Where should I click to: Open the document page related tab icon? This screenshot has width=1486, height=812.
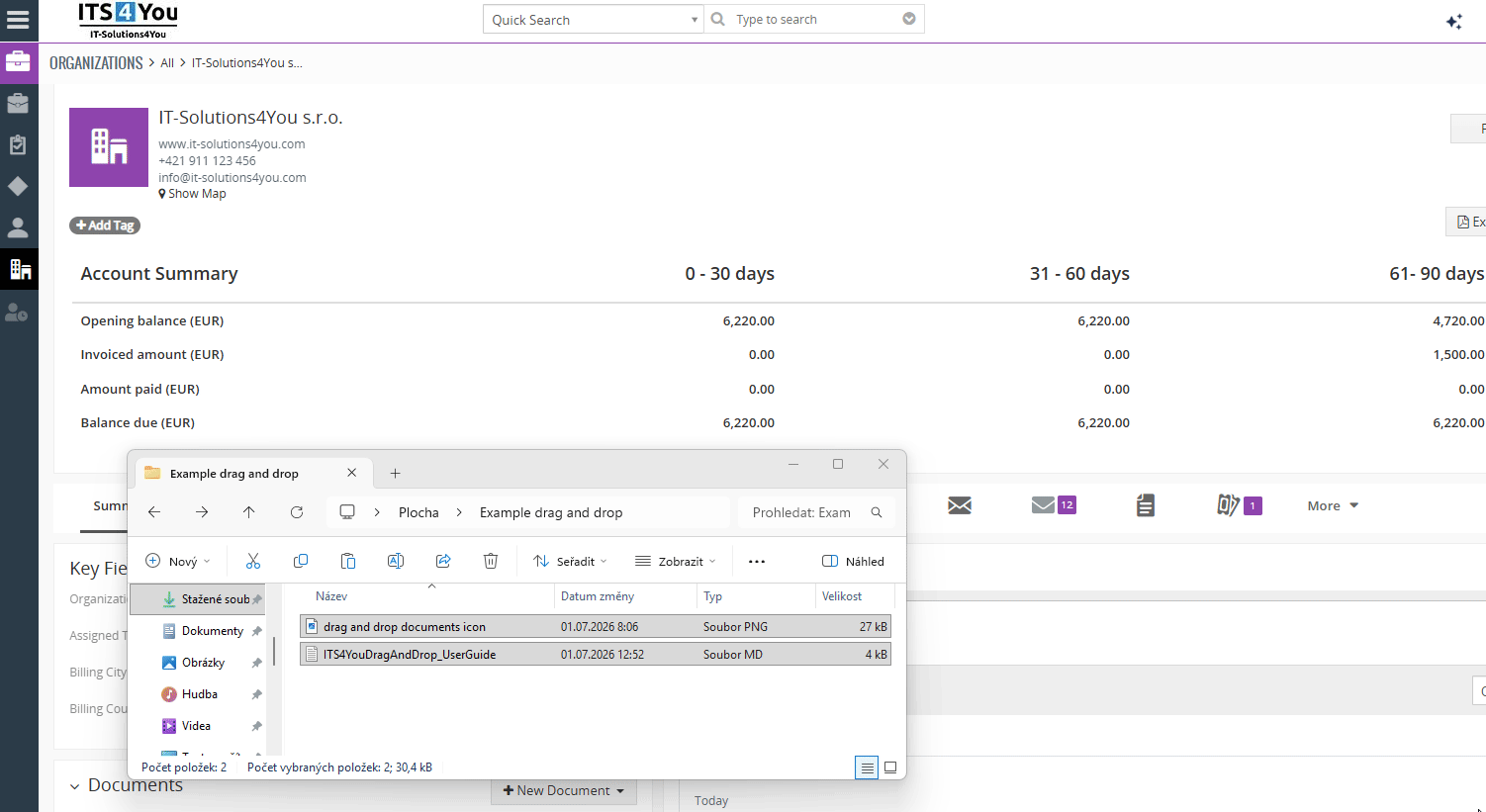(x=1146, y=505)
